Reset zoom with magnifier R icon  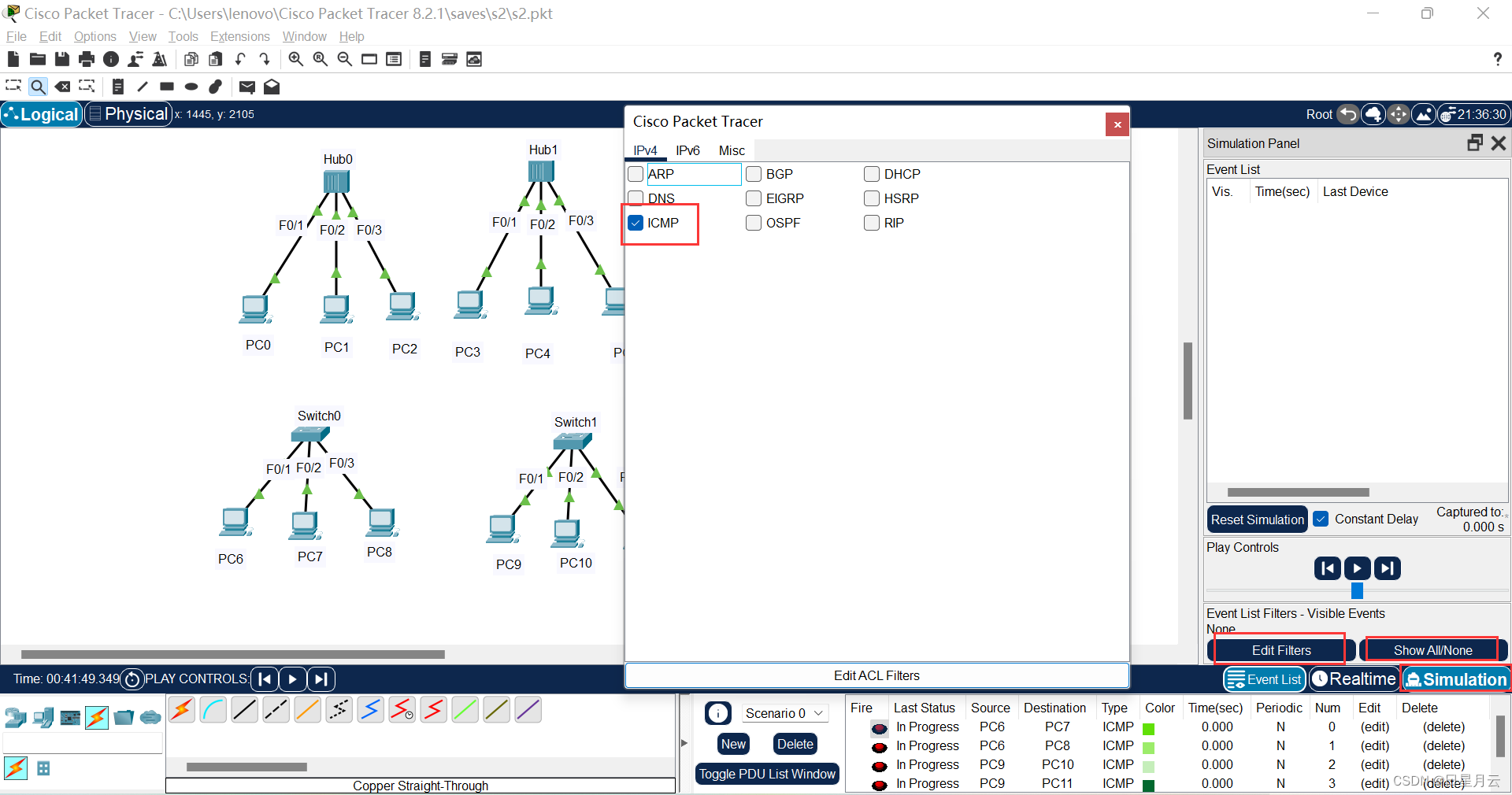click(321, 59)
